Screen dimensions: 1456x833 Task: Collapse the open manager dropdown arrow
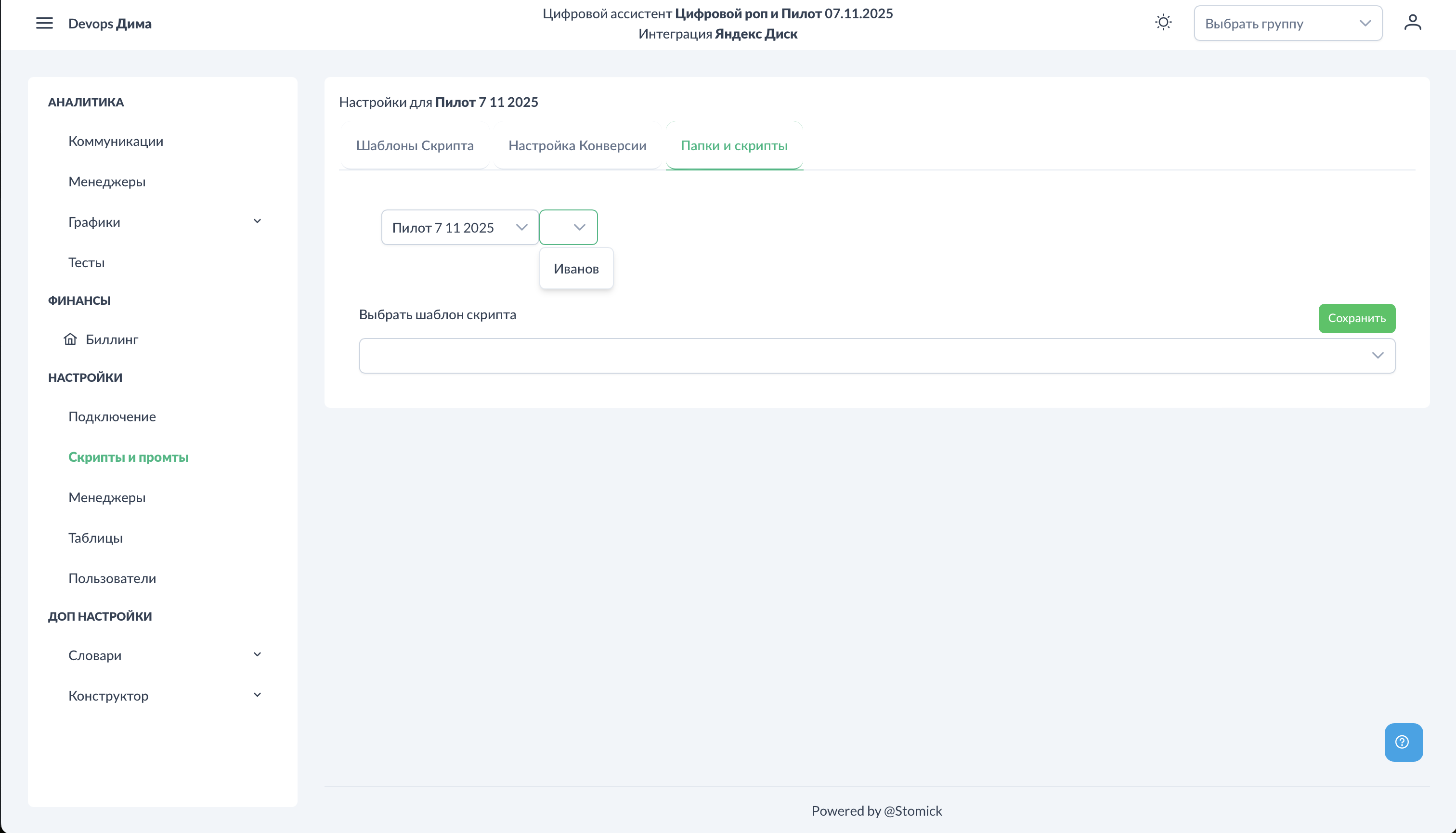tap(579, 228)
